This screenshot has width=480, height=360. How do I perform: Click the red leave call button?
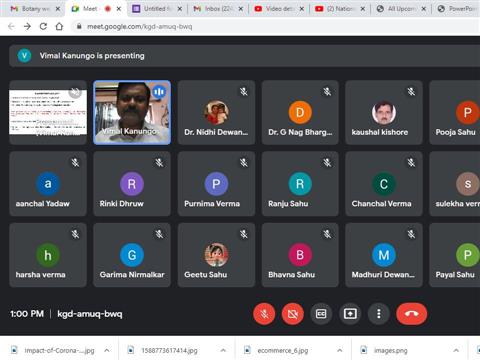[411, 314]
